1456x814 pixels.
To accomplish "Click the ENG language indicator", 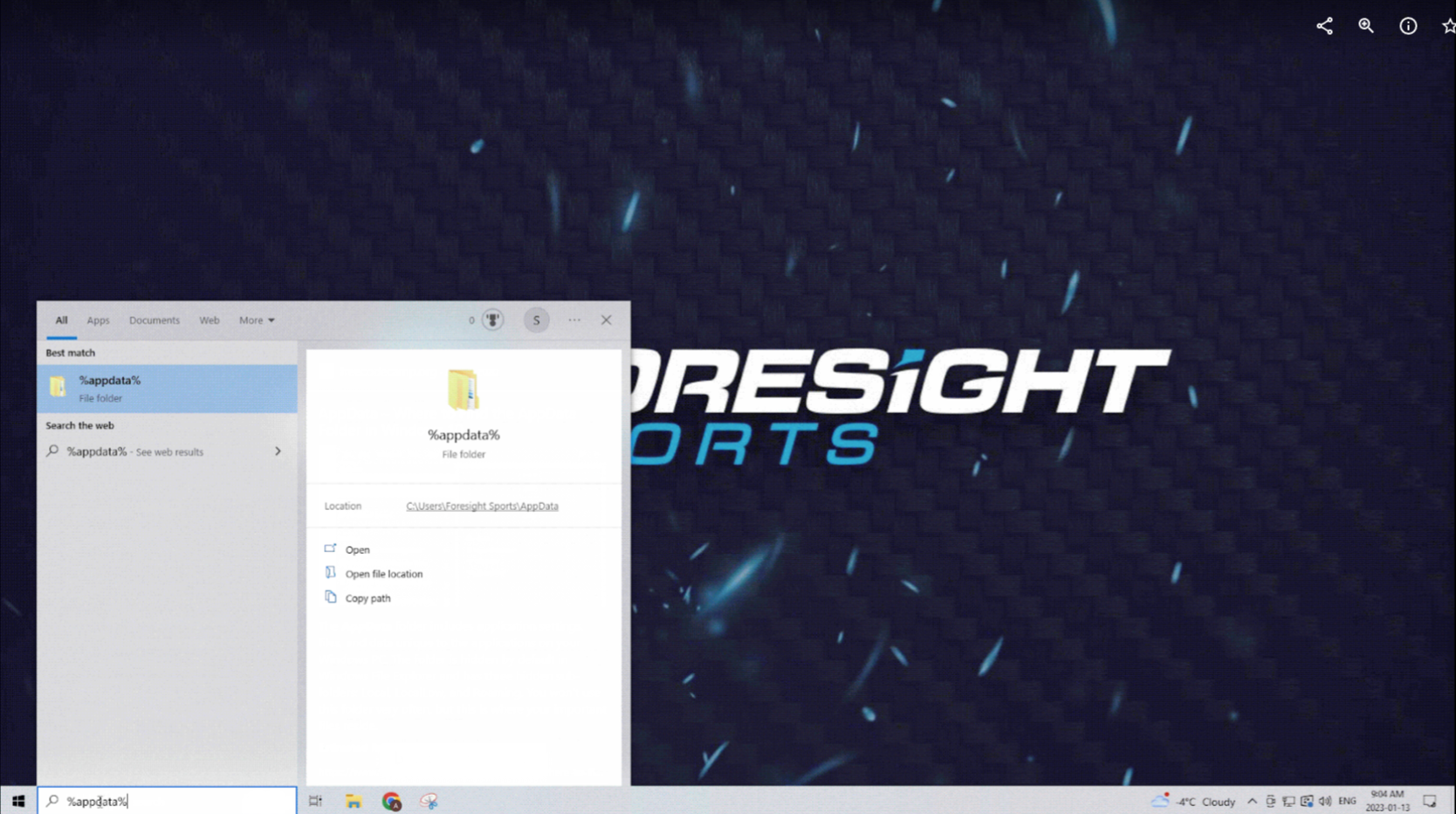I will (x=1348, y=801).
